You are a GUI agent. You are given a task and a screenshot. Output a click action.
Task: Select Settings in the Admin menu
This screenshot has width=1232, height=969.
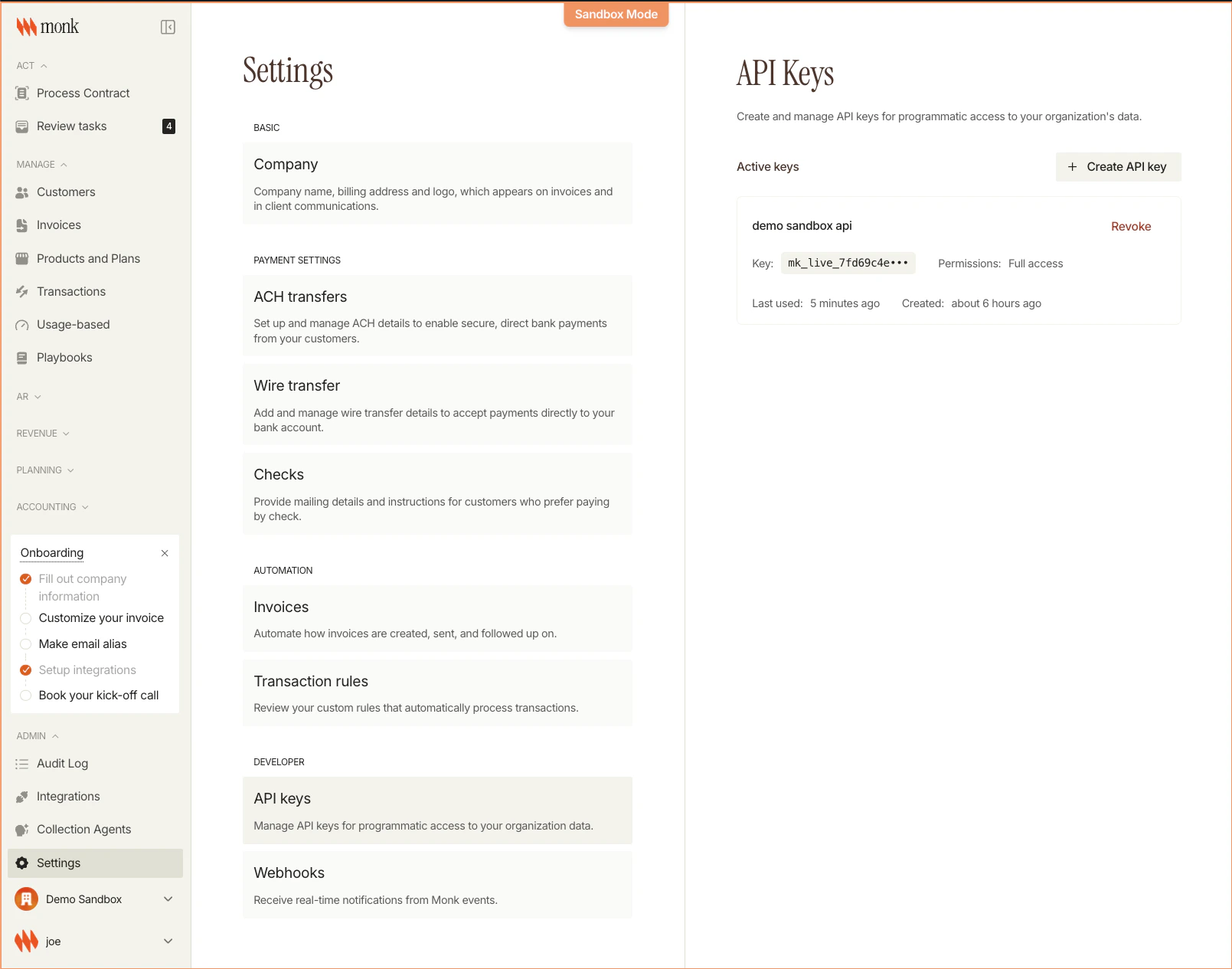(57, 863)
